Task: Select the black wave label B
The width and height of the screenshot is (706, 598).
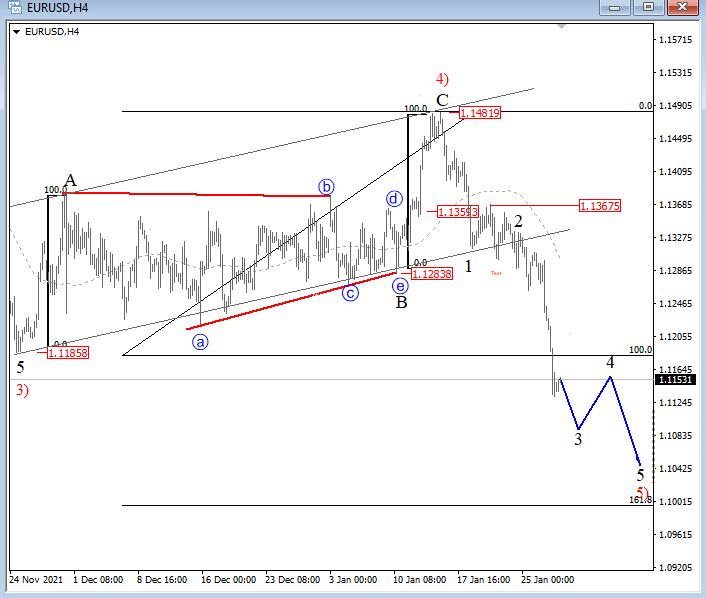Action: 401,303
